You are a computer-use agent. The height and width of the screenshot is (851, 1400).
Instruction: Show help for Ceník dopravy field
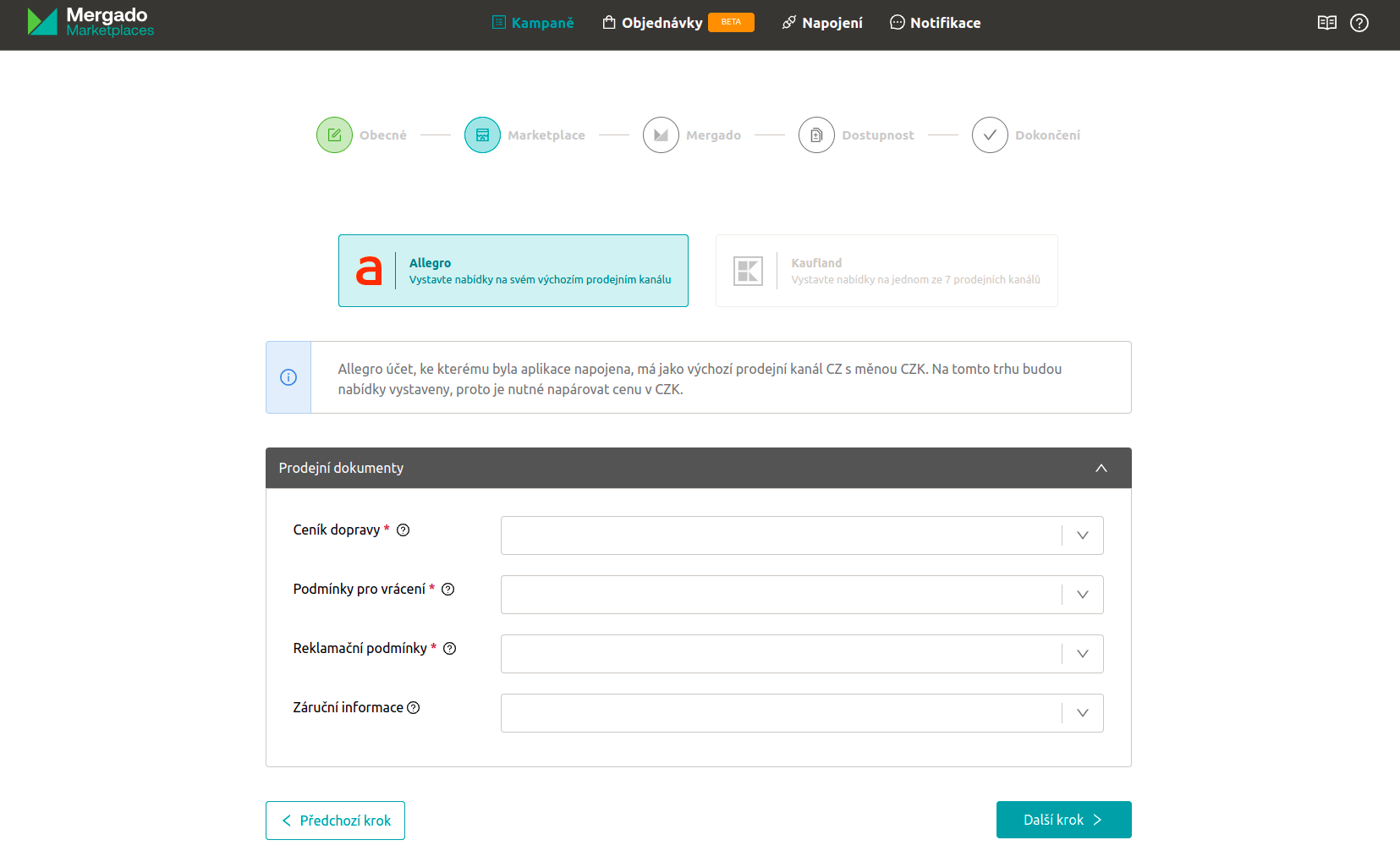point(404,530)
